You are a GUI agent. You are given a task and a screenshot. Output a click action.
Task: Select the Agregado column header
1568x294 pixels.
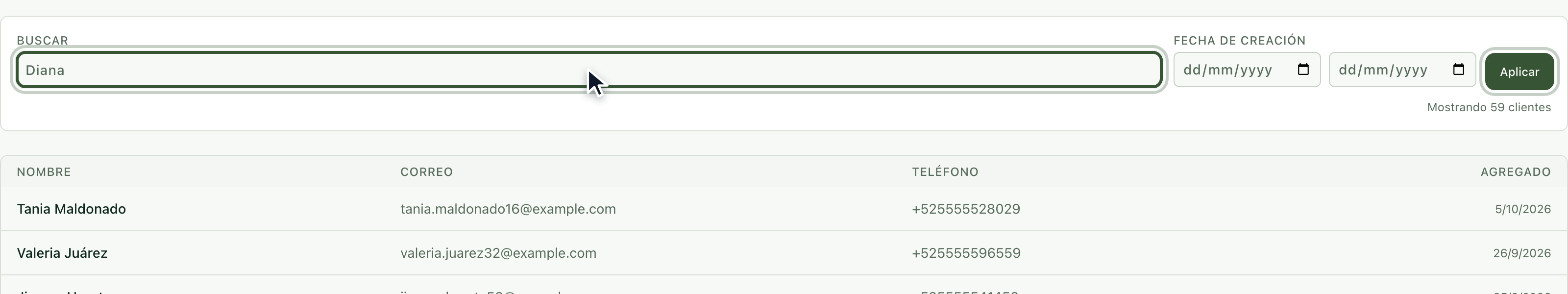(x=1516, y=172)
